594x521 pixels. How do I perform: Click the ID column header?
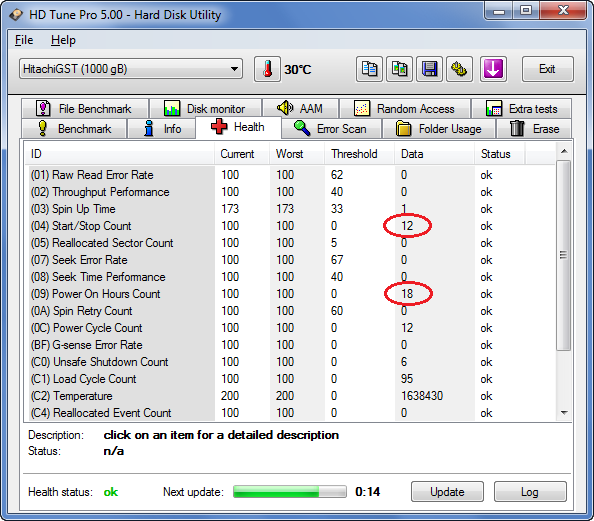(x=120, y=154)
